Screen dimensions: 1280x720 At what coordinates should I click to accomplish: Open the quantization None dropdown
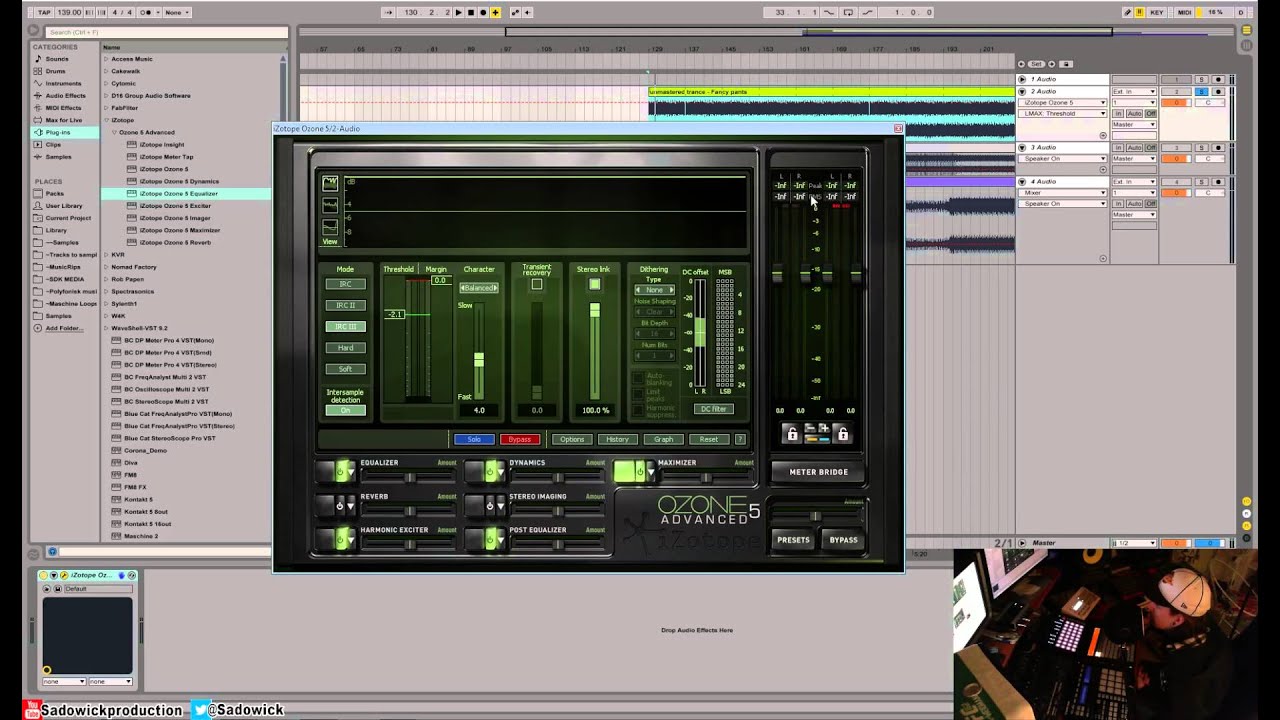(176, 12)
